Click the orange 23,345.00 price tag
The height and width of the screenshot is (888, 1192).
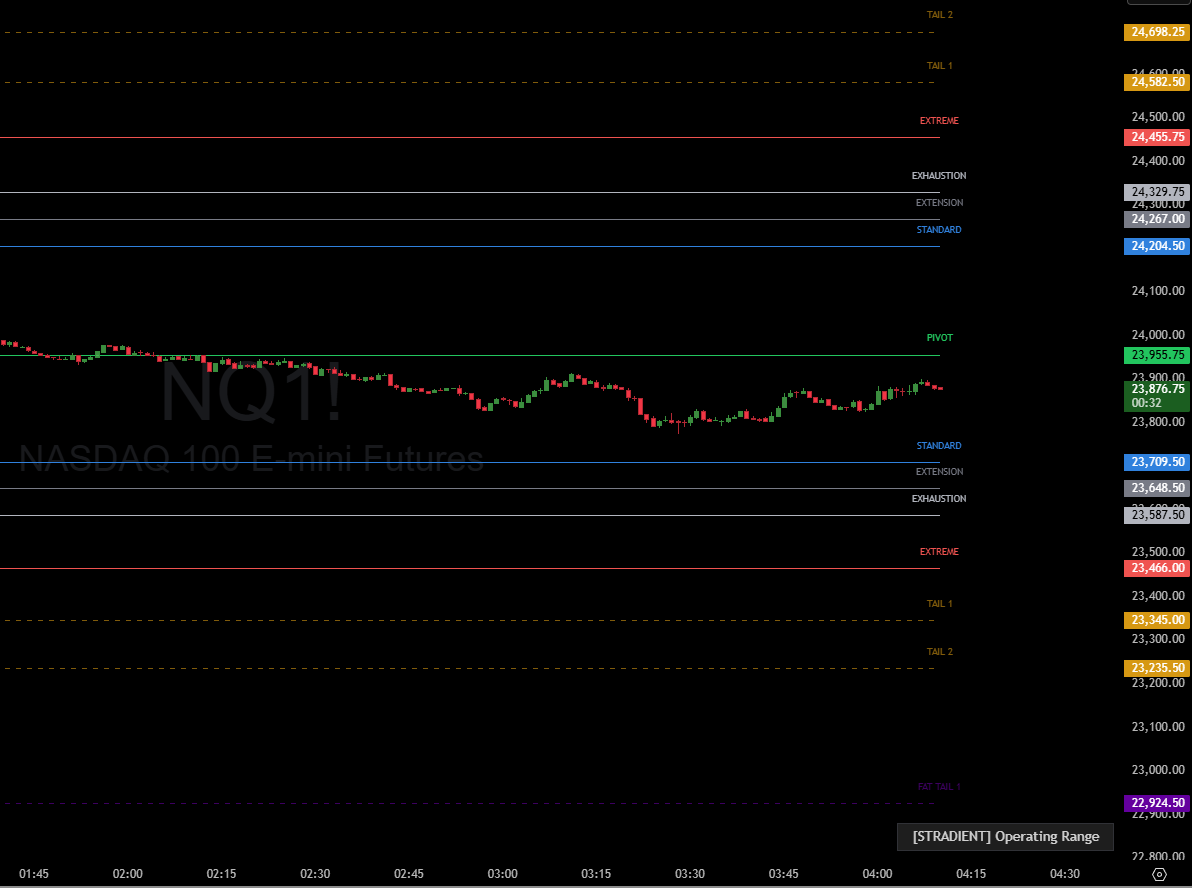tap(1157, 620)
